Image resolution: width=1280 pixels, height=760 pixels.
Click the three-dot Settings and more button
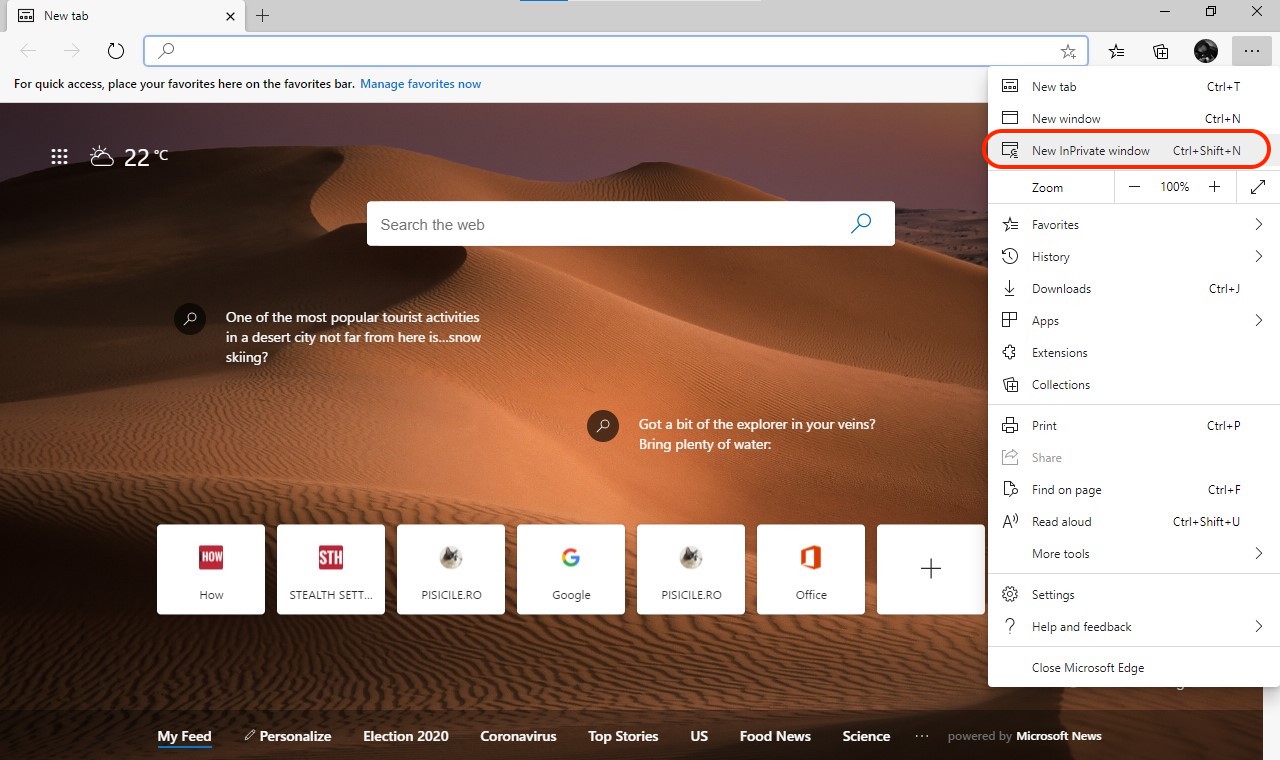click(x=1252, y=51)
